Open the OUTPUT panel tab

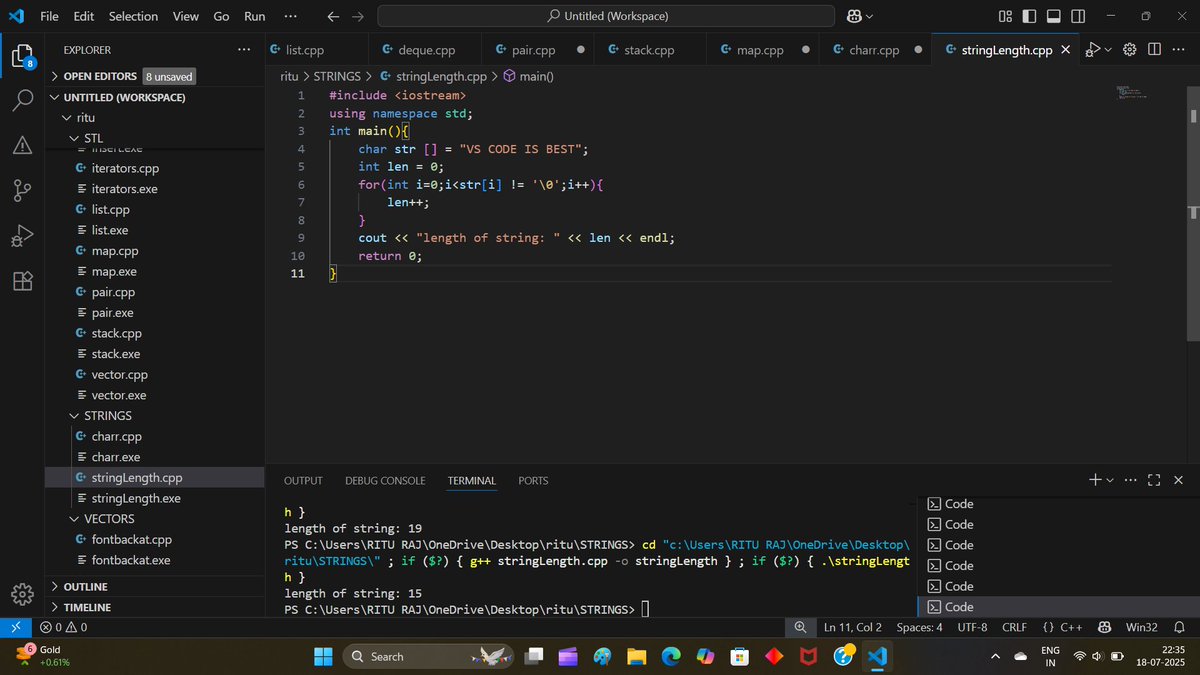click(303, 480)
